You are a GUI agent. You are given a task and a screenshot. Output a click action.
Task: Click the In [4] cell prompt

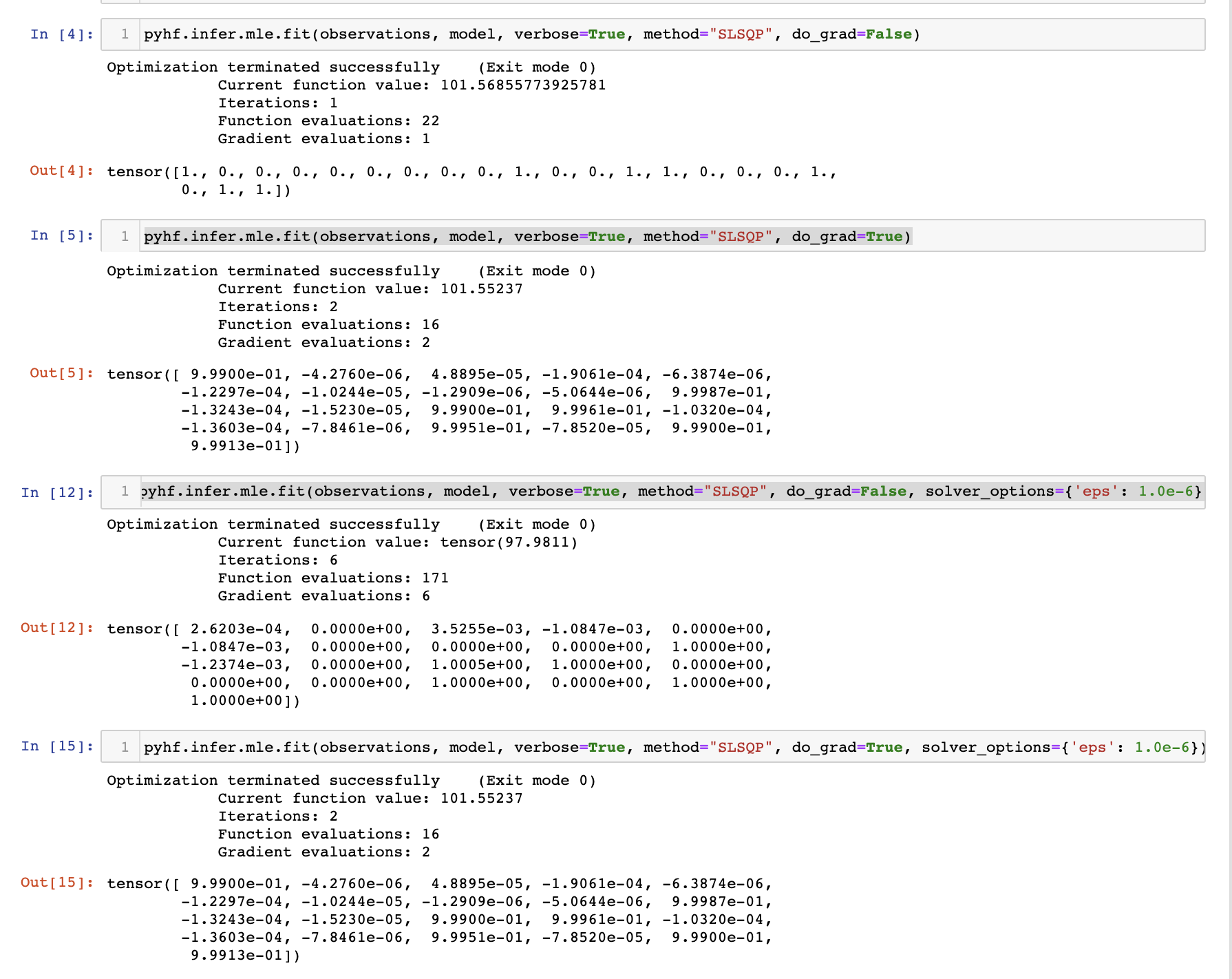(61, 33)
